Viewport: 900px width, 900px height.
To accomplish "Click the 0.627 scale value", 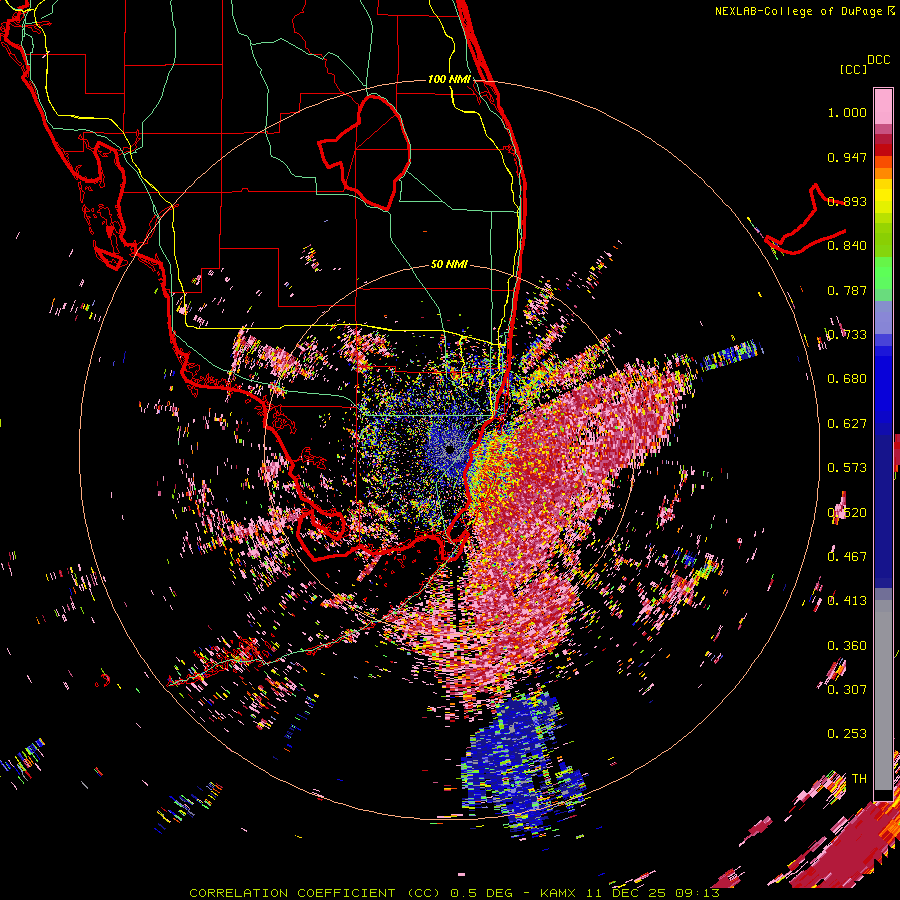I will pyautogui.click(x=847, y=424).
